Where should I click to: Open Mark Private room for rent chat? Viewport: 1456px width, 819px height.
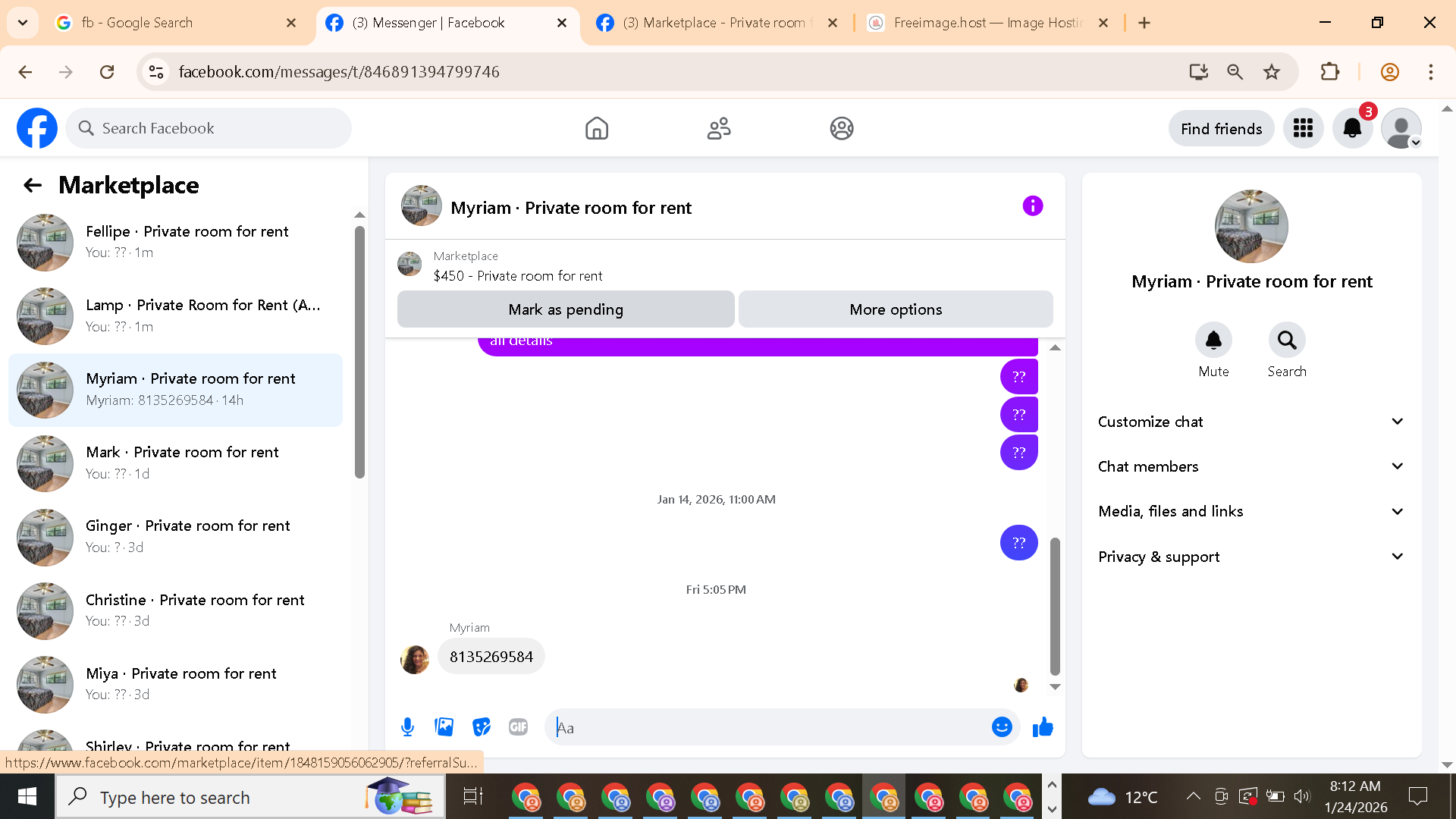182,463
